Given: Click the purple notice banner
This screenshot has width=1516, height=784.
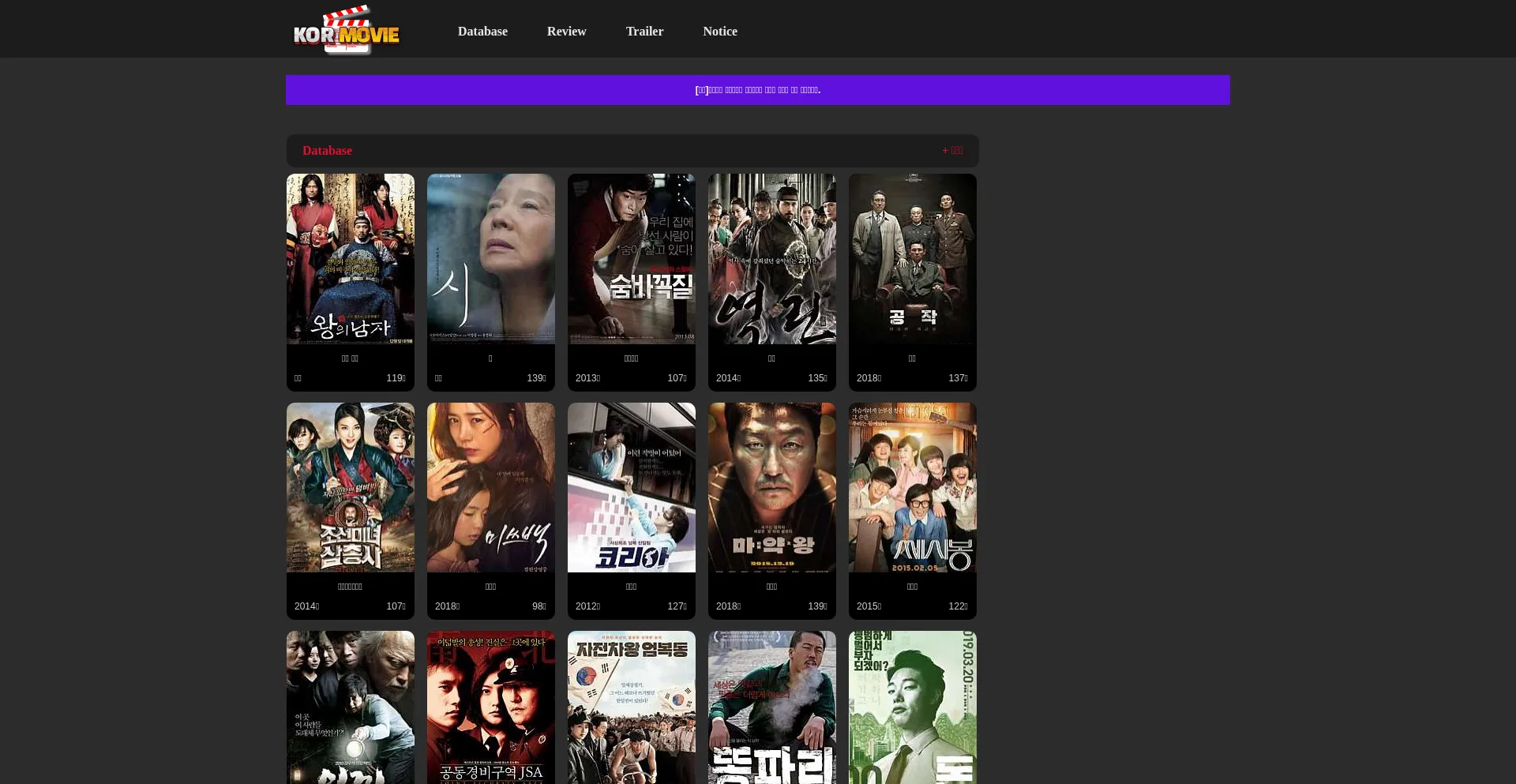Looking at the screenshot, I should [757, 89].
